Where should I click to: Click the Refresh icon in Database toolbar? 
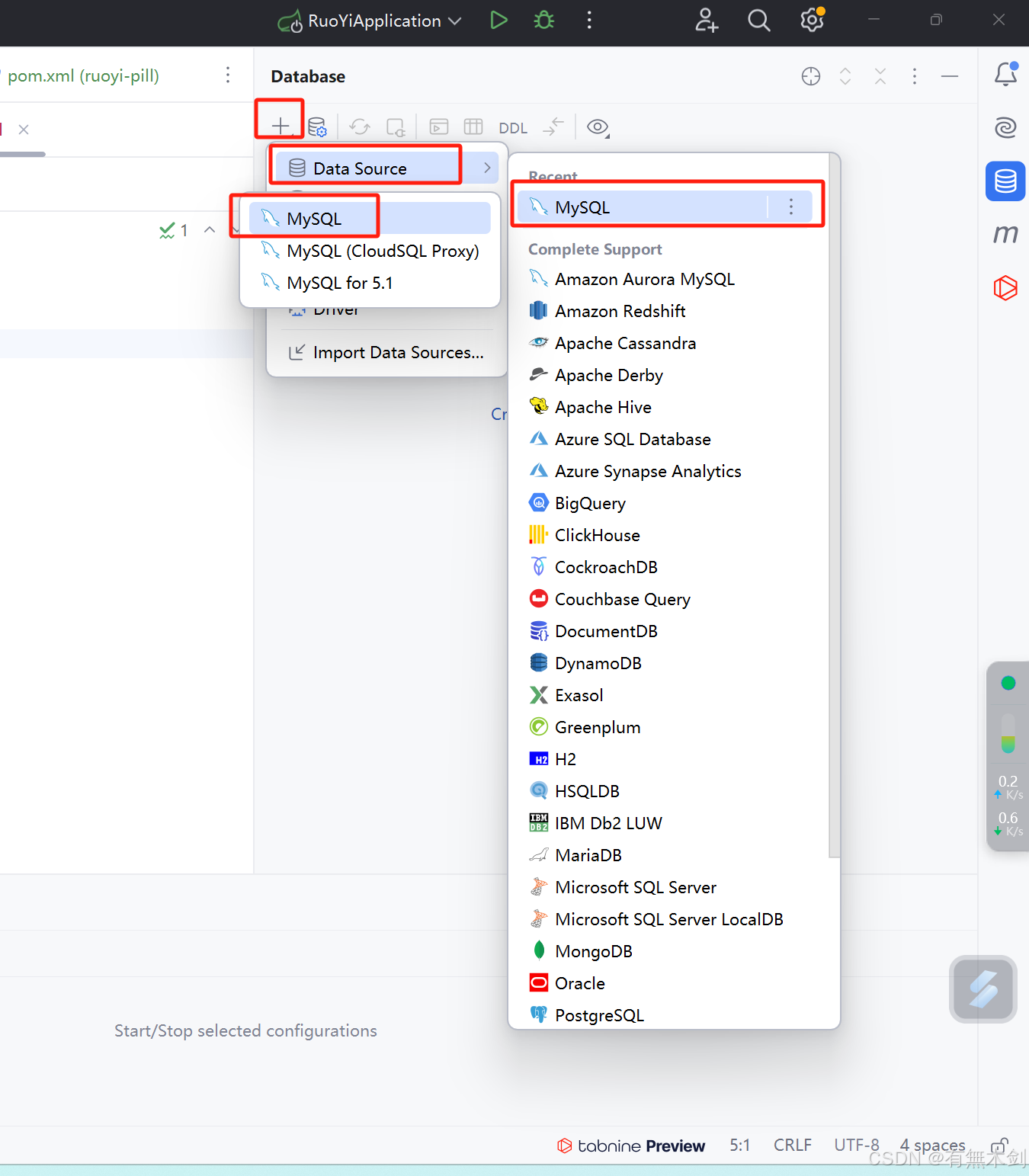click(x=360, y=127)
